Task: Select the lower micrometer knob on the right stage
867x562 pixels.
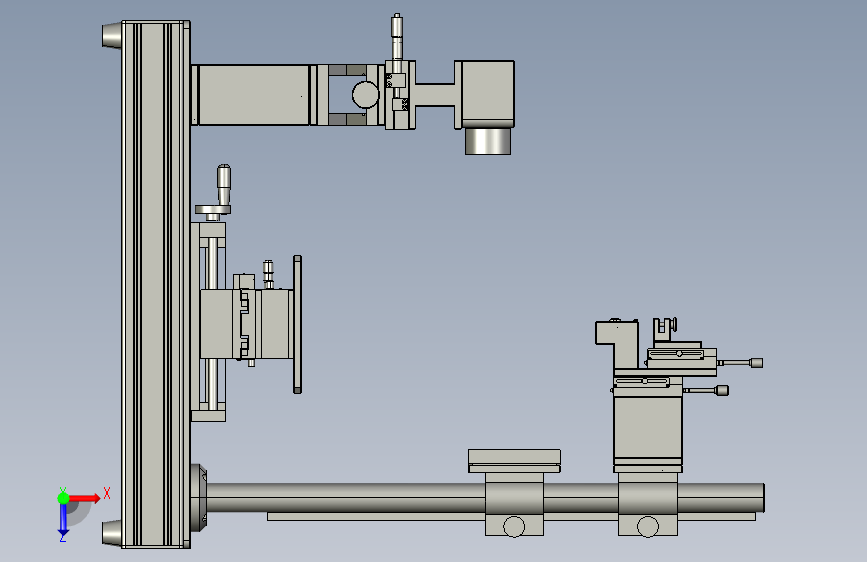Action: point(722,391)
